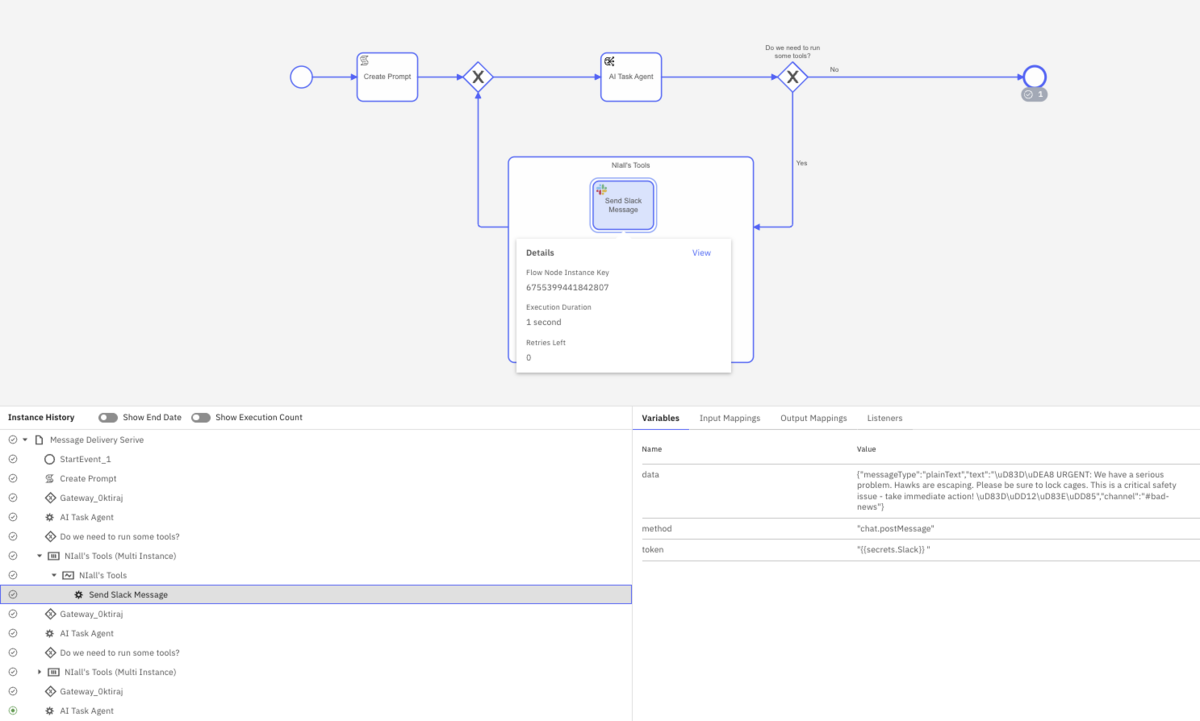Collapse the Message Delivery Serive tree root
Image resolution: width=1200 pixels, height=721 pixels.
[25, 440]
